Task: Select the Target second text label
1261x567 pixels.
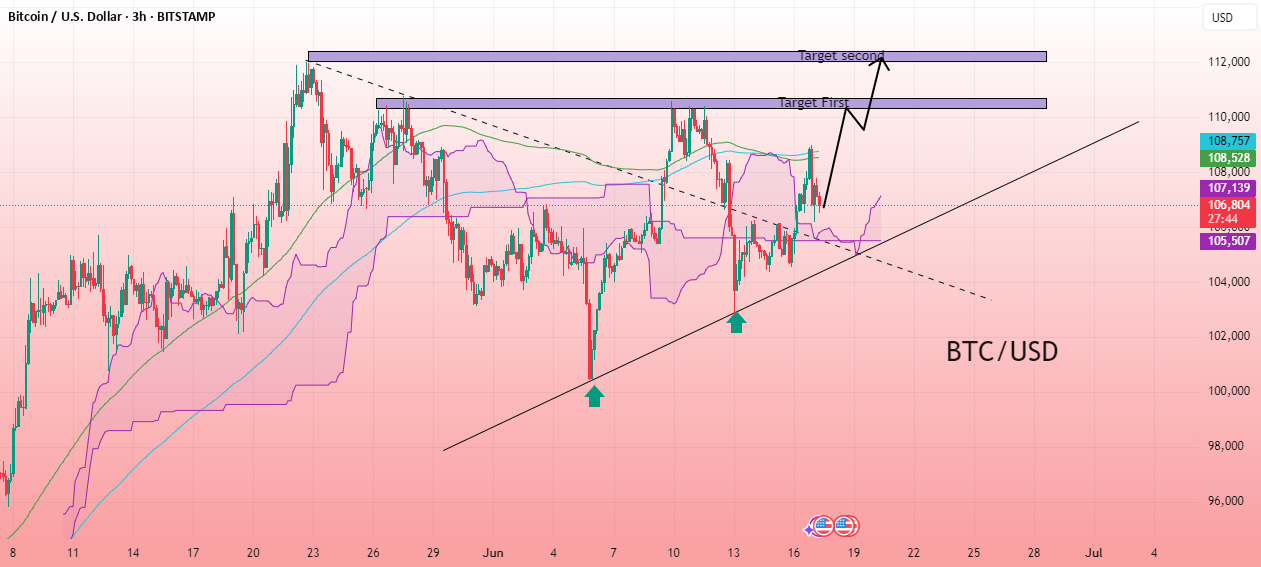Action: pyautogui.click(x=841, y=56)
